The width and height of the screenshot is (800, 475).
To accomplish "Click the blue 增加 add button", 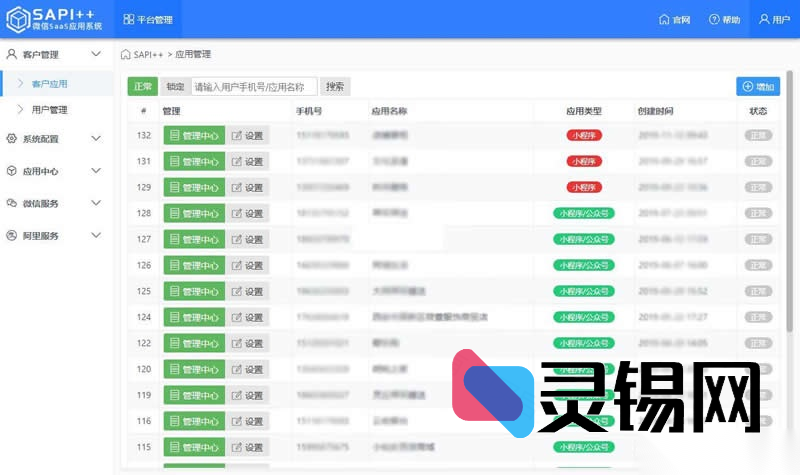I will [x=758, y=87].
